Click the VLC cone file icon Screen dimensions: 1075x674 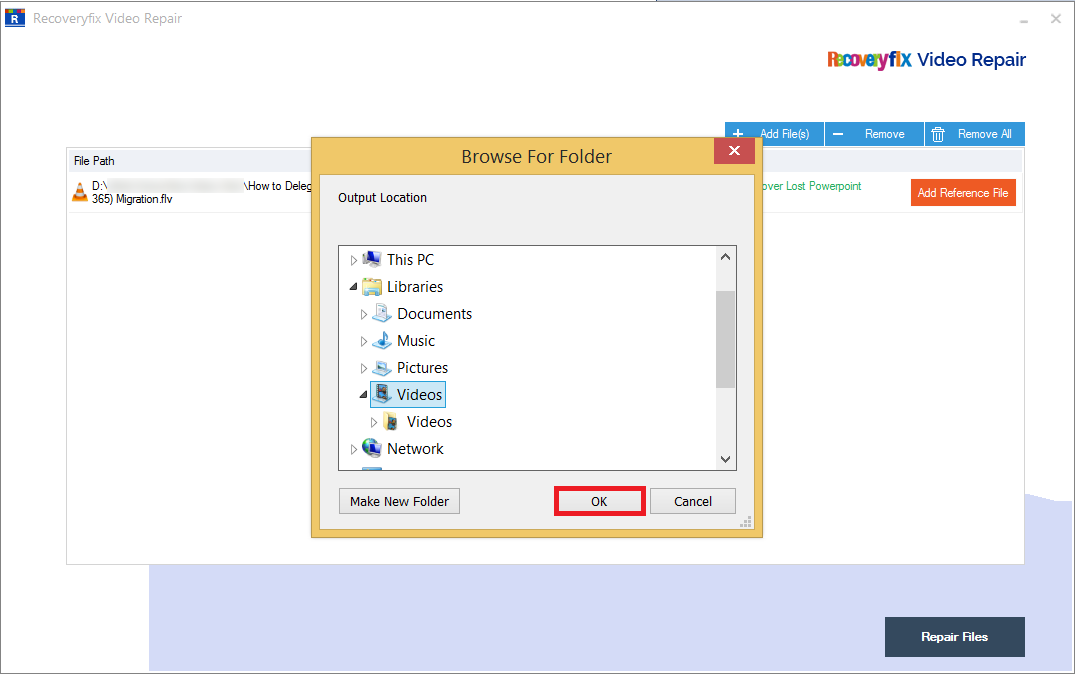point(80,193)
